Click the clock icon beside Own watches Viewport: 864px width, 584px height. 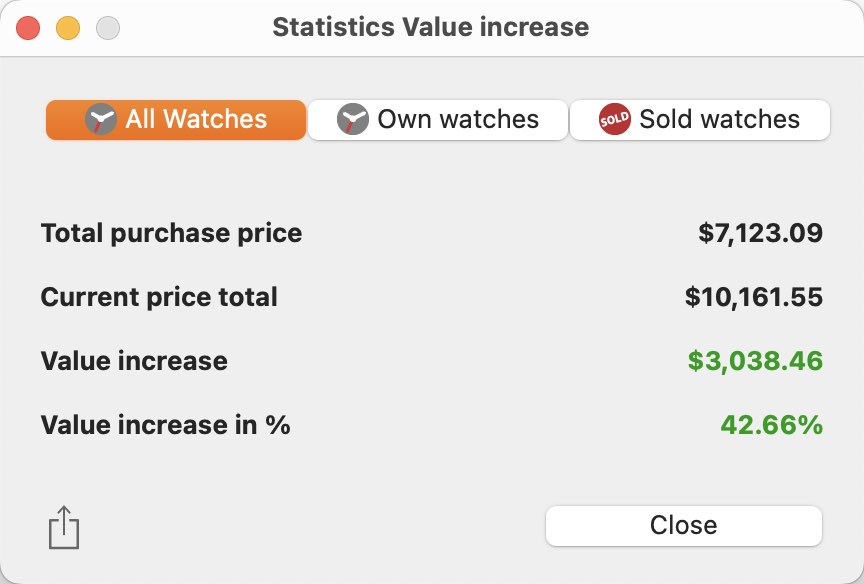click(353, 119)
